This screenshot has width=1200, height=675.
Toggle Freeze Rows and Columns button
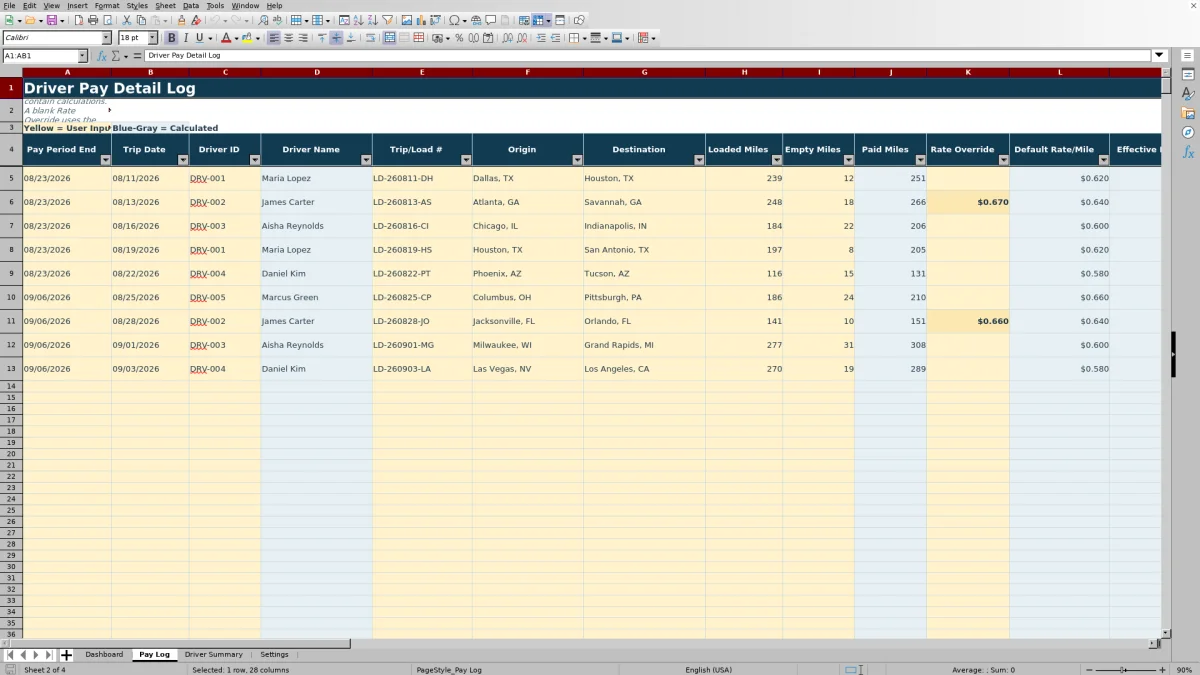click(x=538, y=20)
